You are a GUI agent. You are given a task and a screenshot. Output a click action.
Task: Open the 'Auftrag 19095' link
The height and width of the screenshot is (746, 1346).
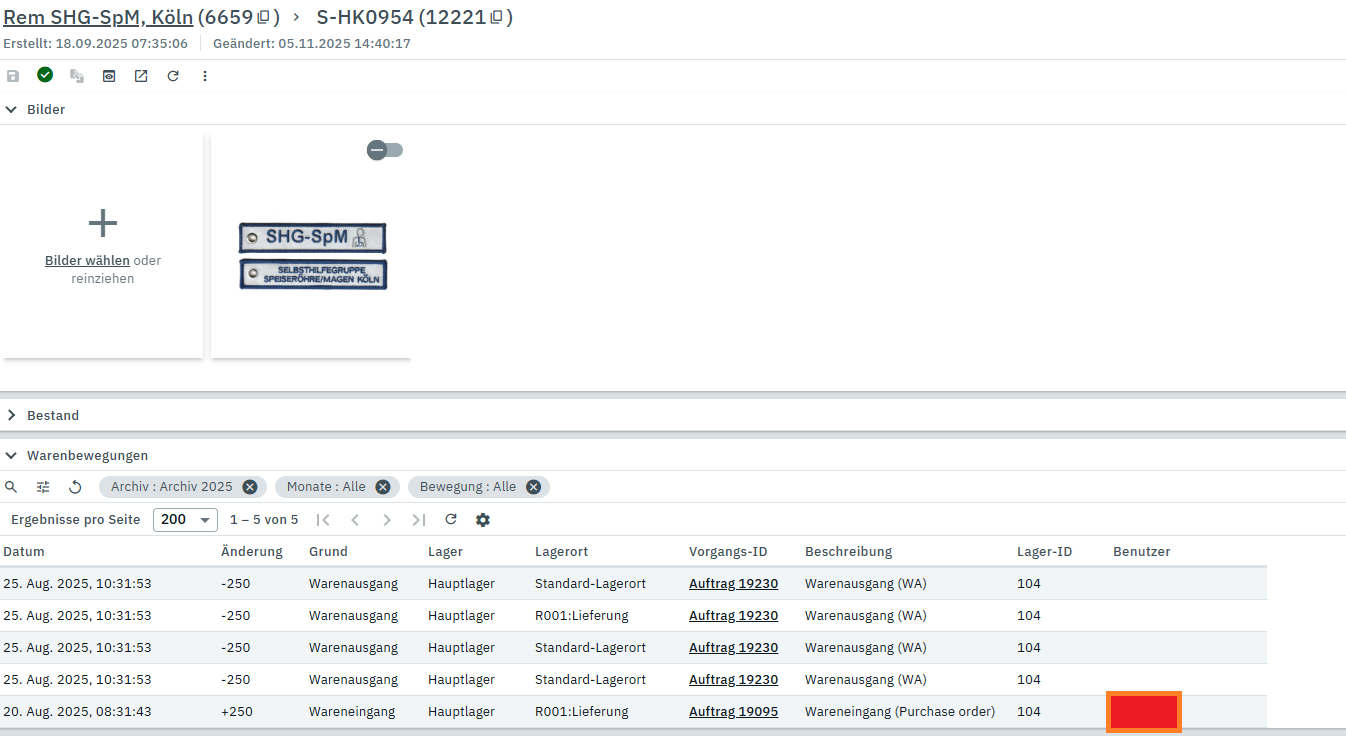733,712
